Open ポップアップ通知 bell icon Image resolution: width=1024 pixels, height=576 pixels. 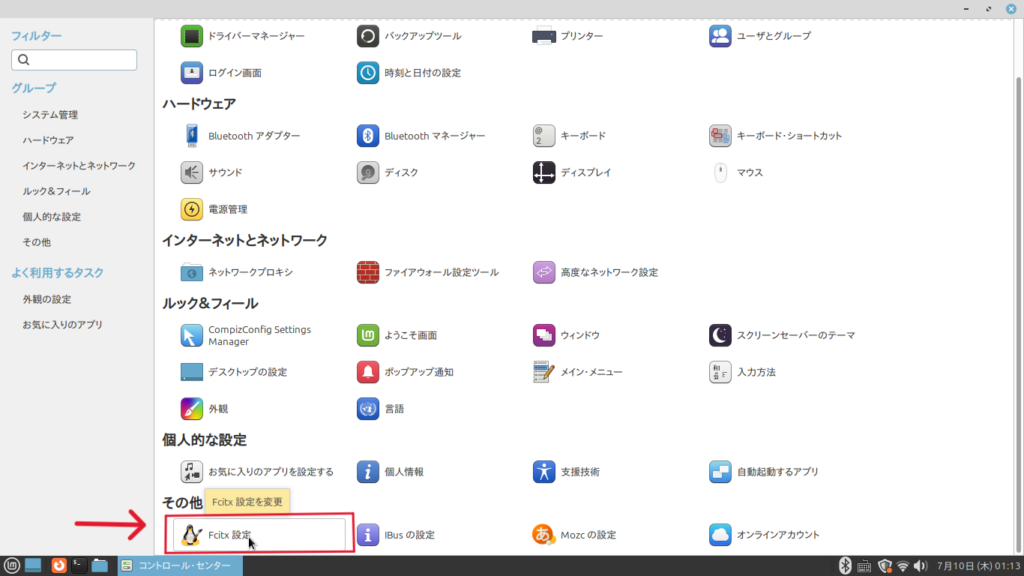point(368,372)
